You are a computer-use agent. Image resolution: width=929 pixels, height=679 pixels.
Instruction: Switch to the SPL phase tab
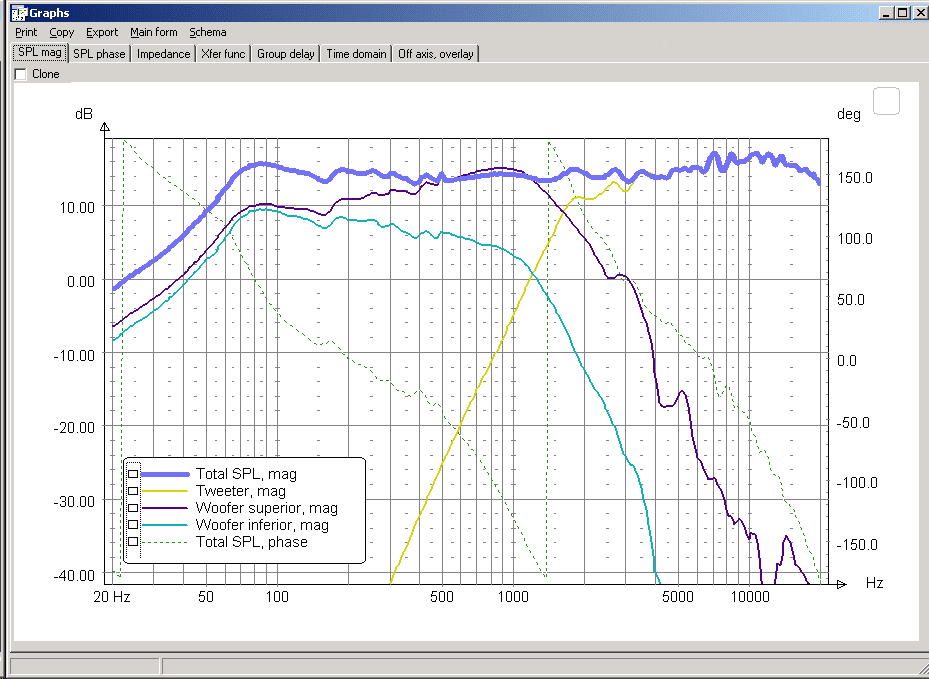[99, 54]
